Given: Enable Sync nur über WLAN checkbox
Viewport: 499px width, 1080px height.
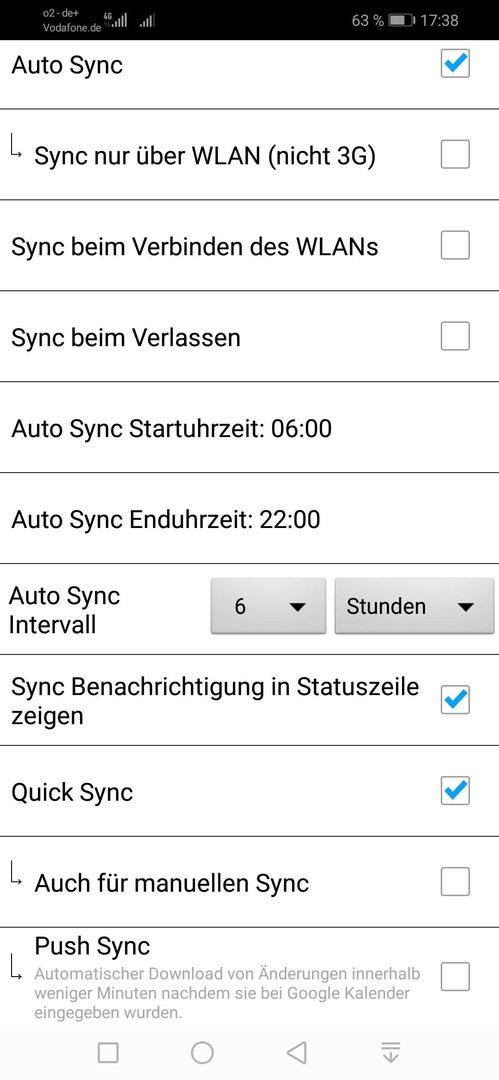Looking at the screenshot, I should click(455, 154).
